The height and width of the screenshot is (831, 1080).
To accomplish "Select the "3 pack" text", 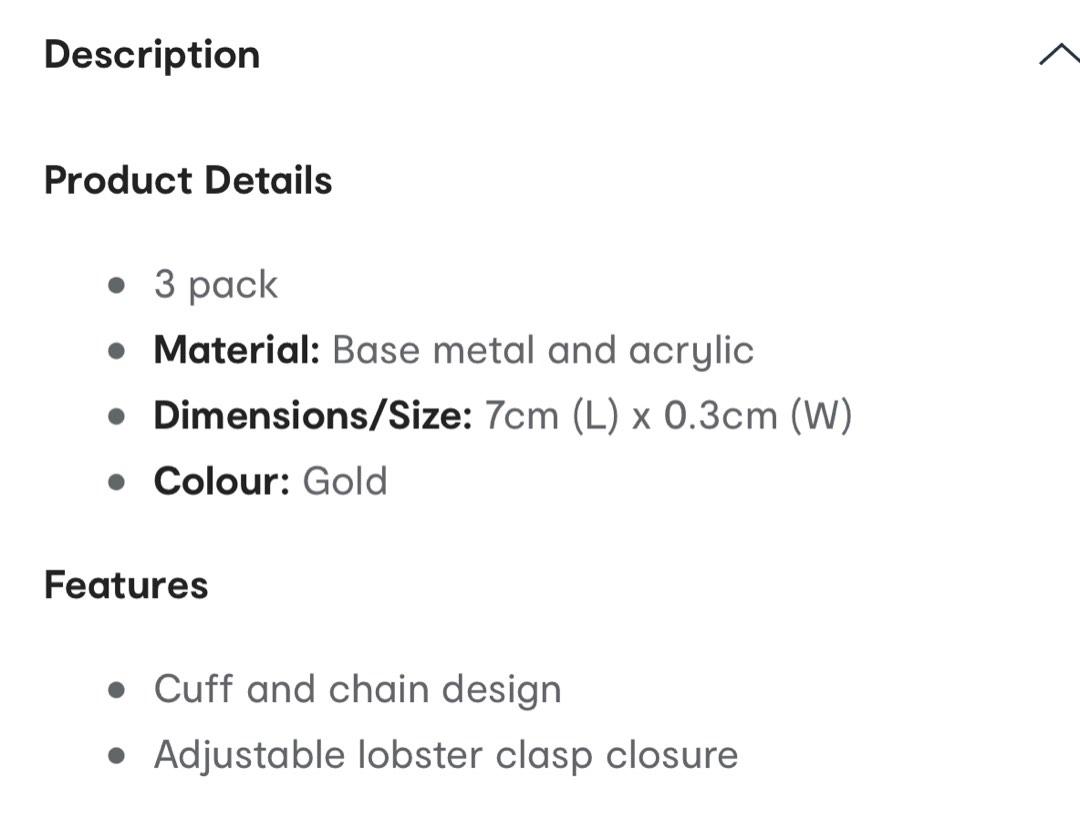I will (x=215, y=286).
